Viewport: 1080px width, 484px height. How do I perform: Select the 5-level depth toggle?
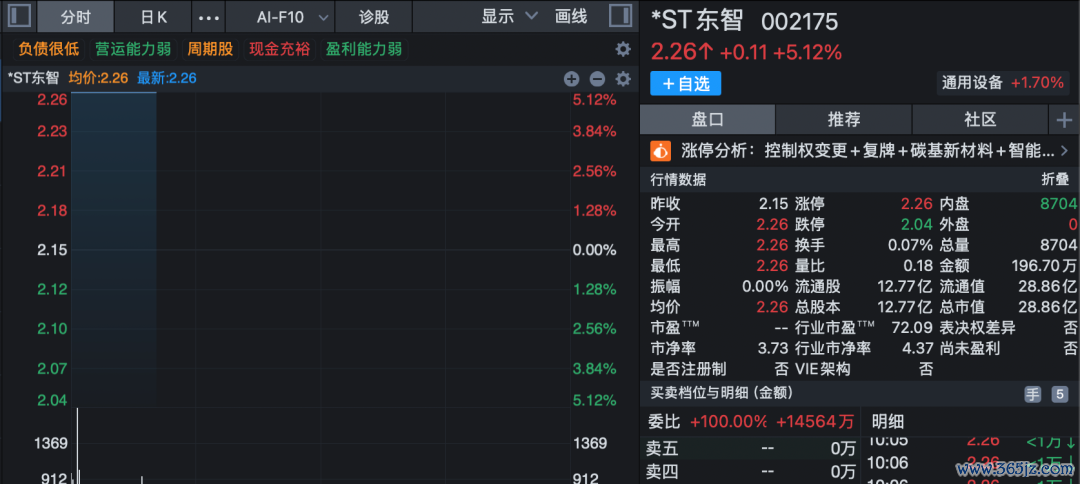coord(1059,394)
